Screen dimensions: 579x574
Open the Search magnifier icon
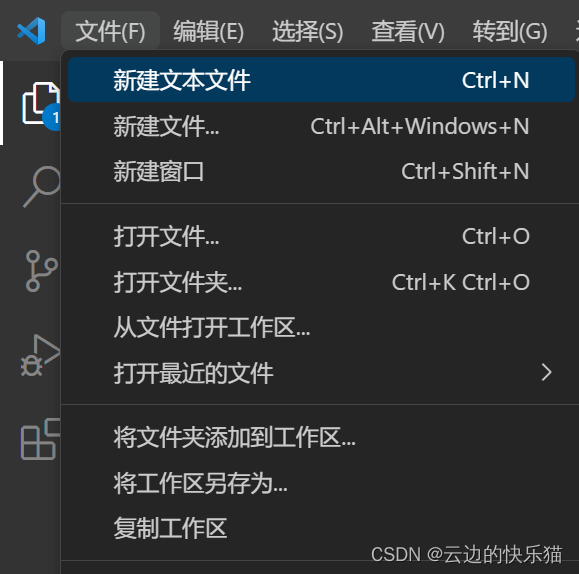41,187
